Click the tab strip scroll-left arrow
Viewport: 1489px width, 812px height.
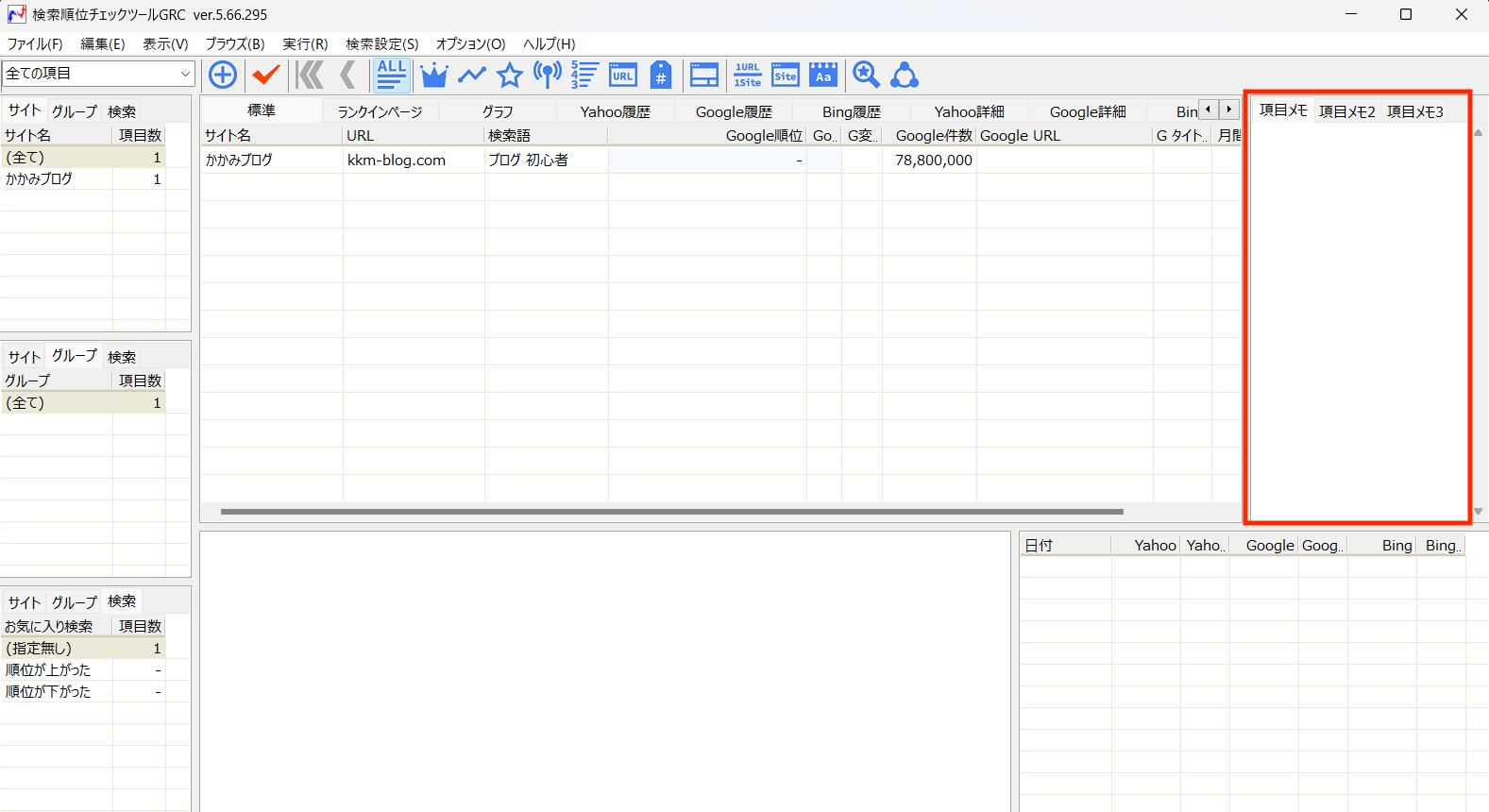coord(1209,110)
